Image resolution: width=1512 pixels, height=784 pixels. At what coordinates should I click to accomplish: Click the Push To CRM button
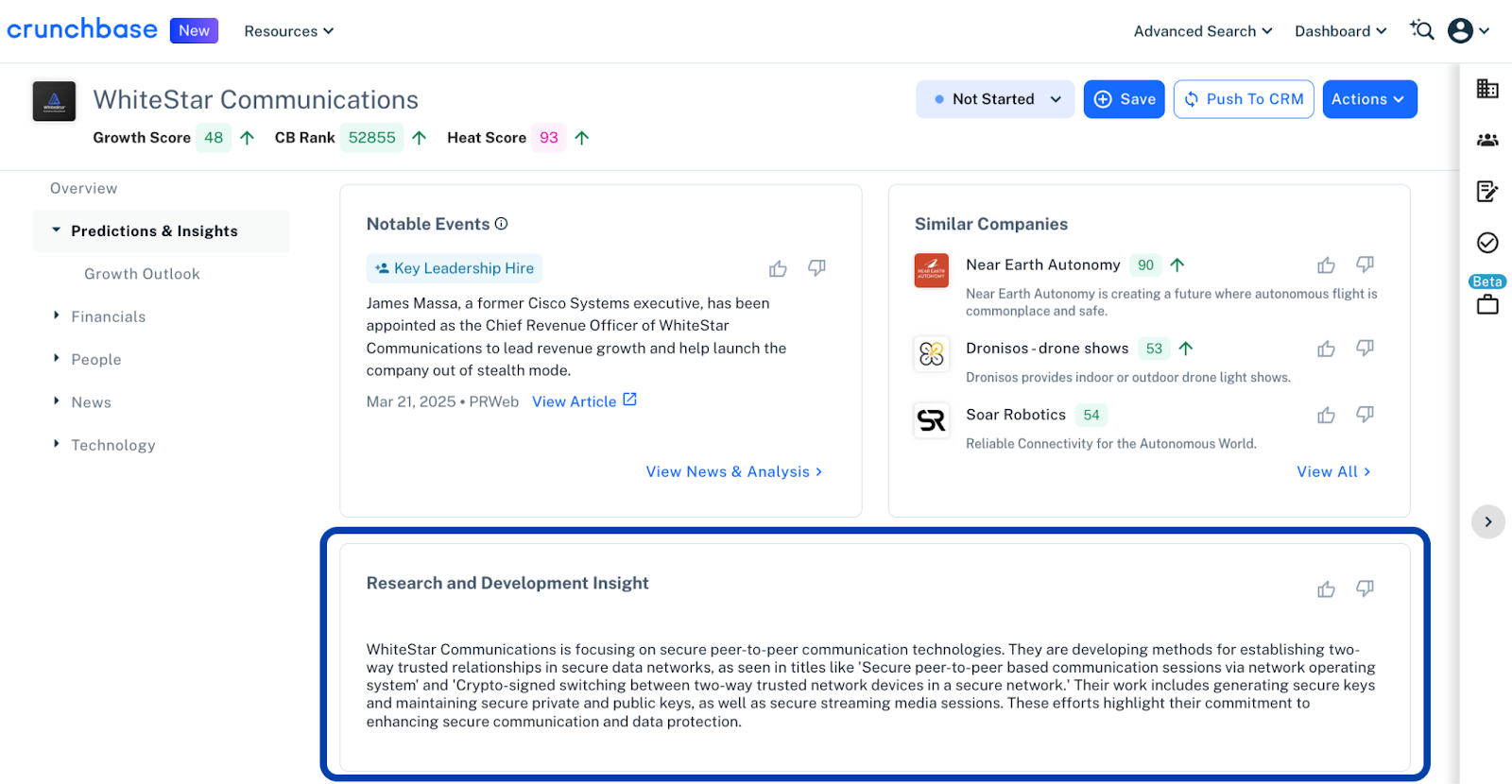click(1244, 99)
